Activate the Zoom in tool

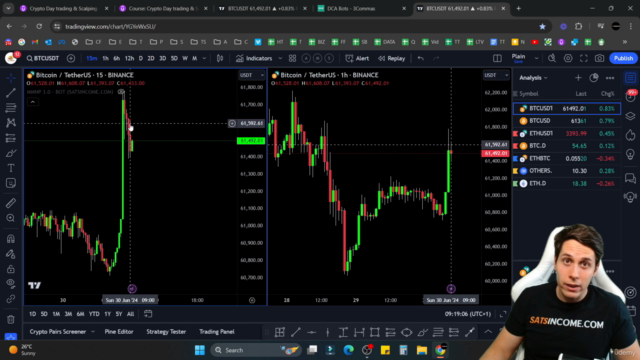[11, 218]
